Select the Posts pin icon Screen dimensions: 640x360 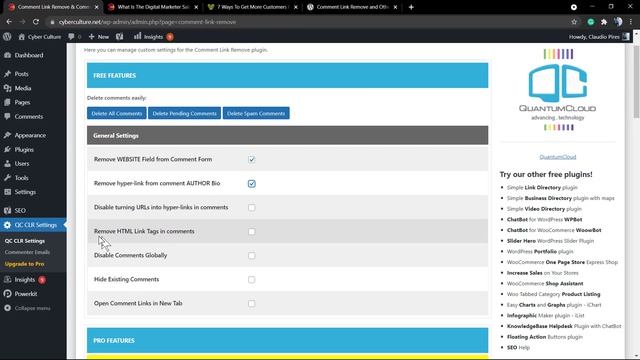7,74
